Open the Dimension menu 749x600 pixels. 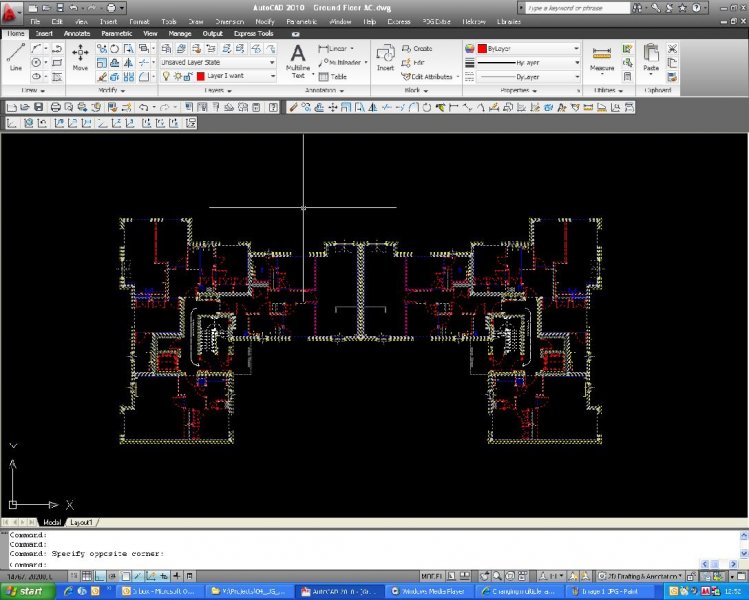pyautogui.click(x=229, y=21)
